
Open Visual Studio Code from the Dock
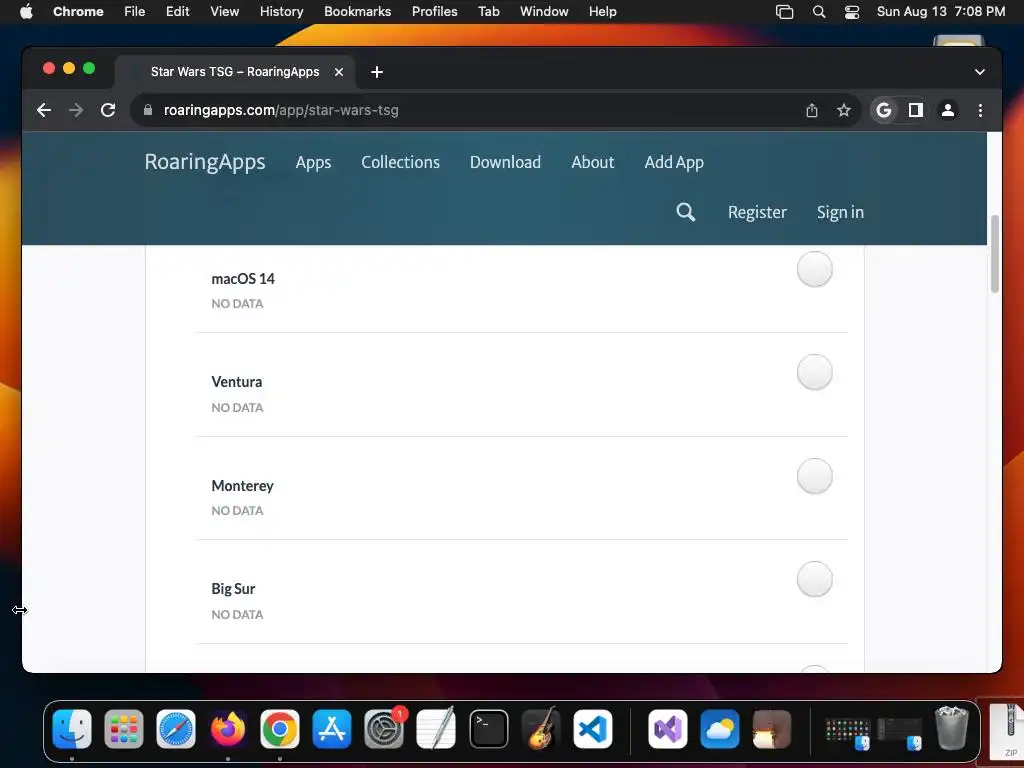(x=593, y=729)
